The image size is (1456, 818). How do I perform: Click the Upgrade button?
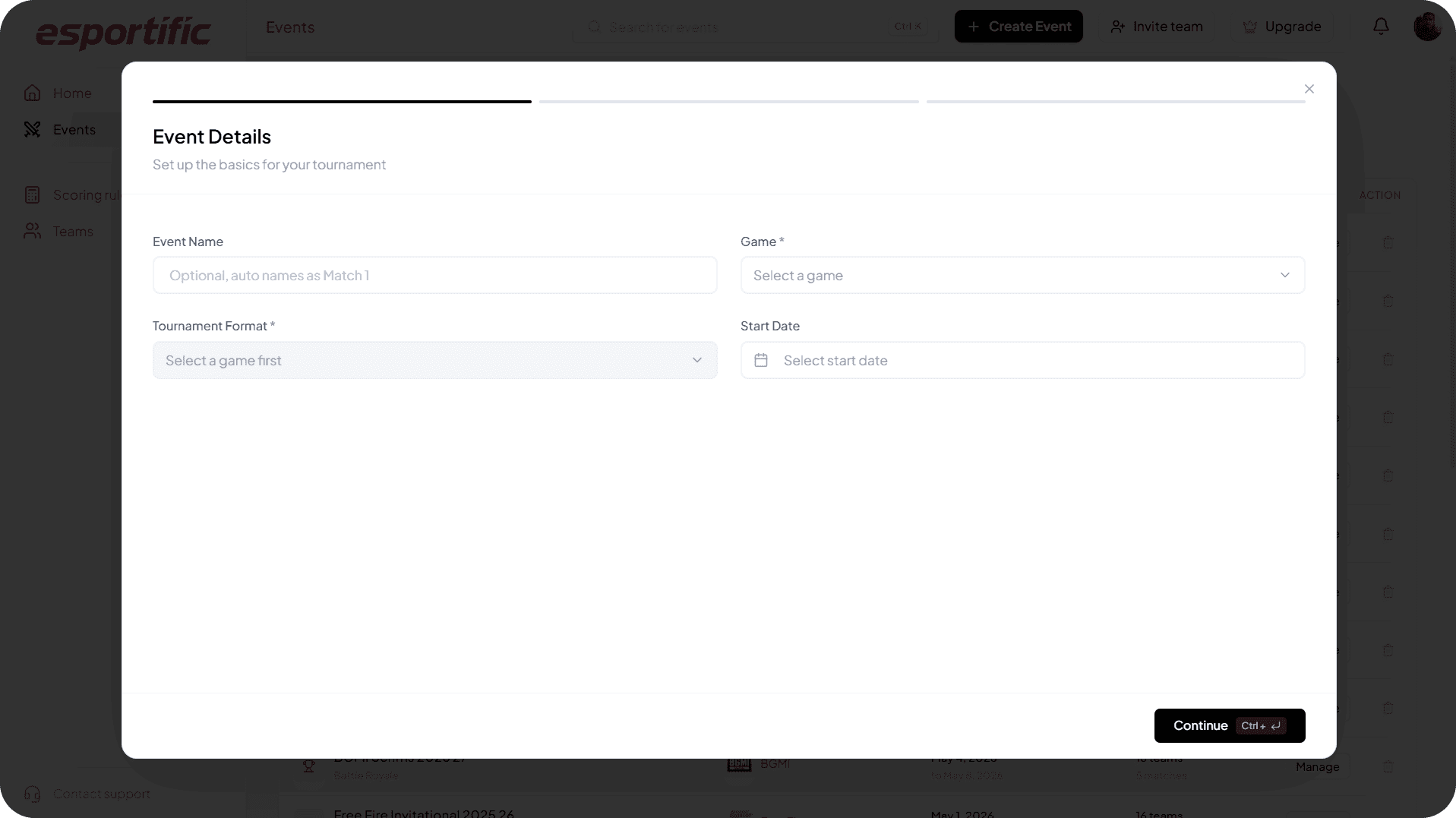point(1282,27)
